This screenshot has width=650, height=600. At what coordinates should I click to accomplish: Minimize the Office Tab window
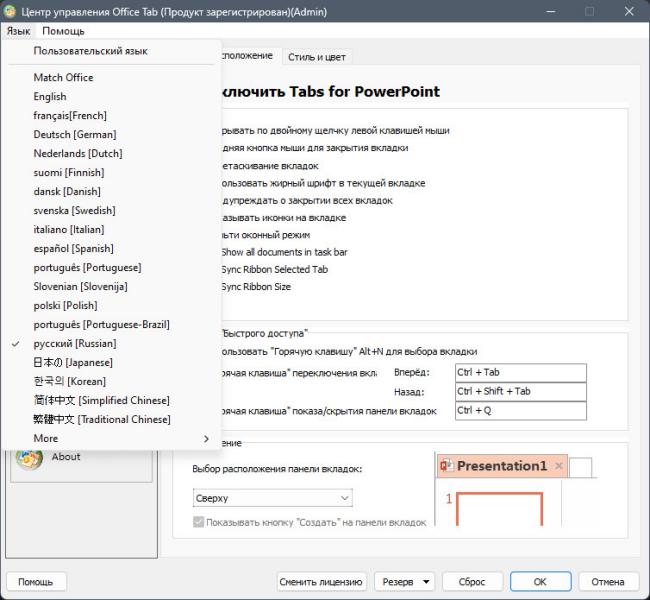pos(551,11)
